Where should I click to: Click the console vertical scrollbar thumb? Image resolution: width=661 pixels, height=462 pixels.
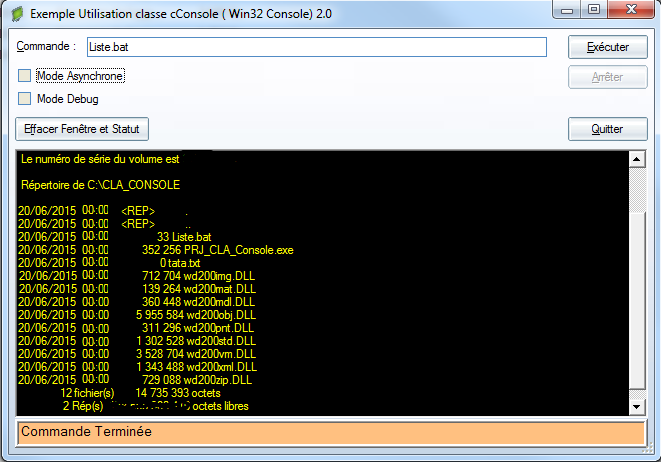click(x=637, y=301)
